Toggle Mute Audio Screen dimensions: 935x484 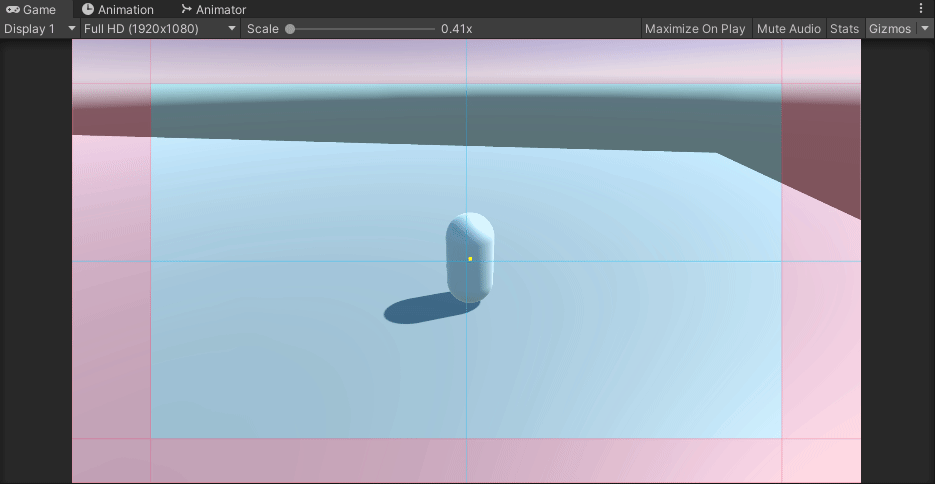pyautogui.click(x=789, y=29)
